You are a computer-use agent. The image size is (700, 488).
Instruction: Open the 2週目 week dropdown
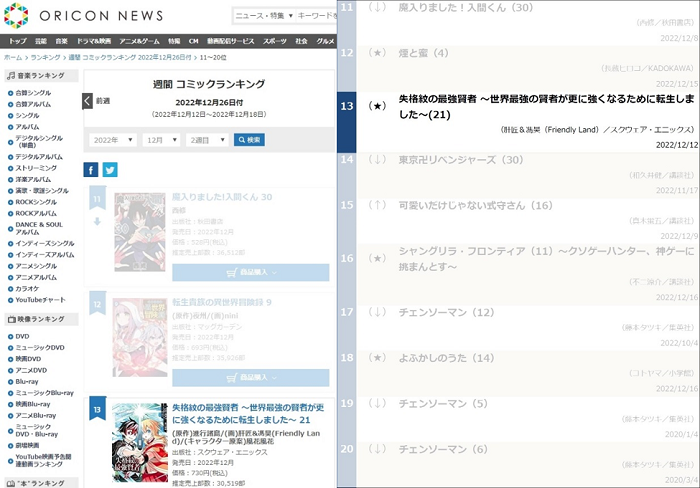pos(207,140)
